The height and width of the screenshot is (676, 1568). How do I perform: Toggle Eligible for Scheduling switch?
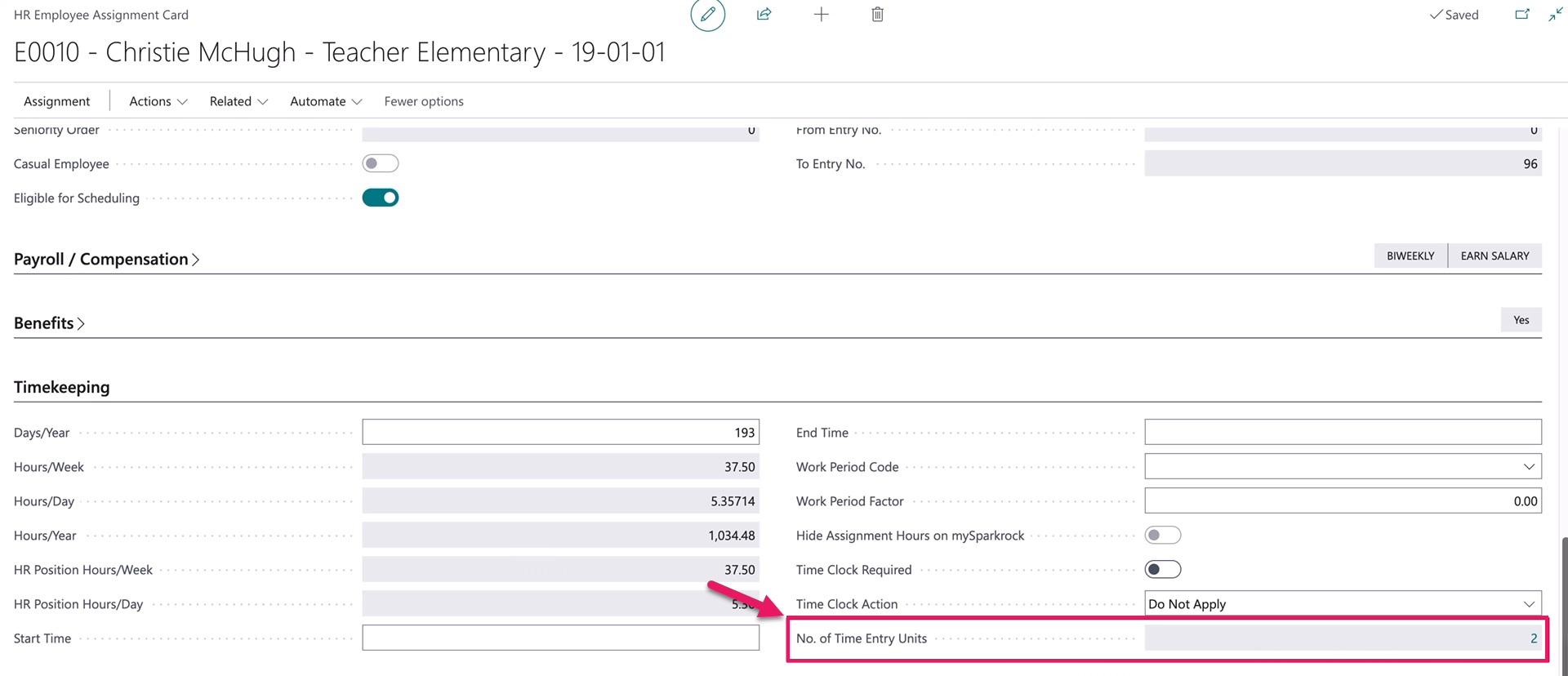(x=381, y=198)
